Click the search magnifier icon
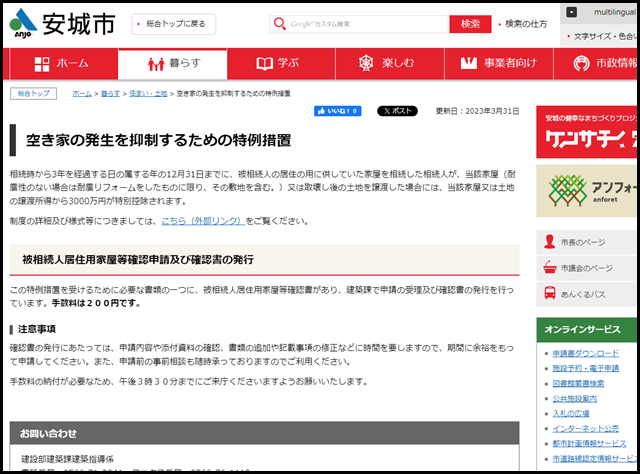The width and height of the screenshot is (640, 474). pyautogui.click(x=280, y=24)
